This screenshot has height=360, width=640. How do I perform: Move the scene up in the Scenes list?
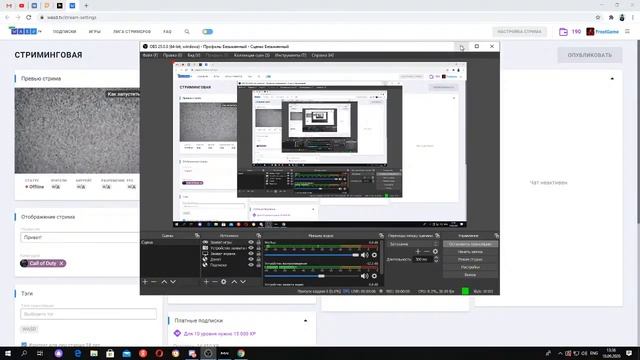[164, 282]
